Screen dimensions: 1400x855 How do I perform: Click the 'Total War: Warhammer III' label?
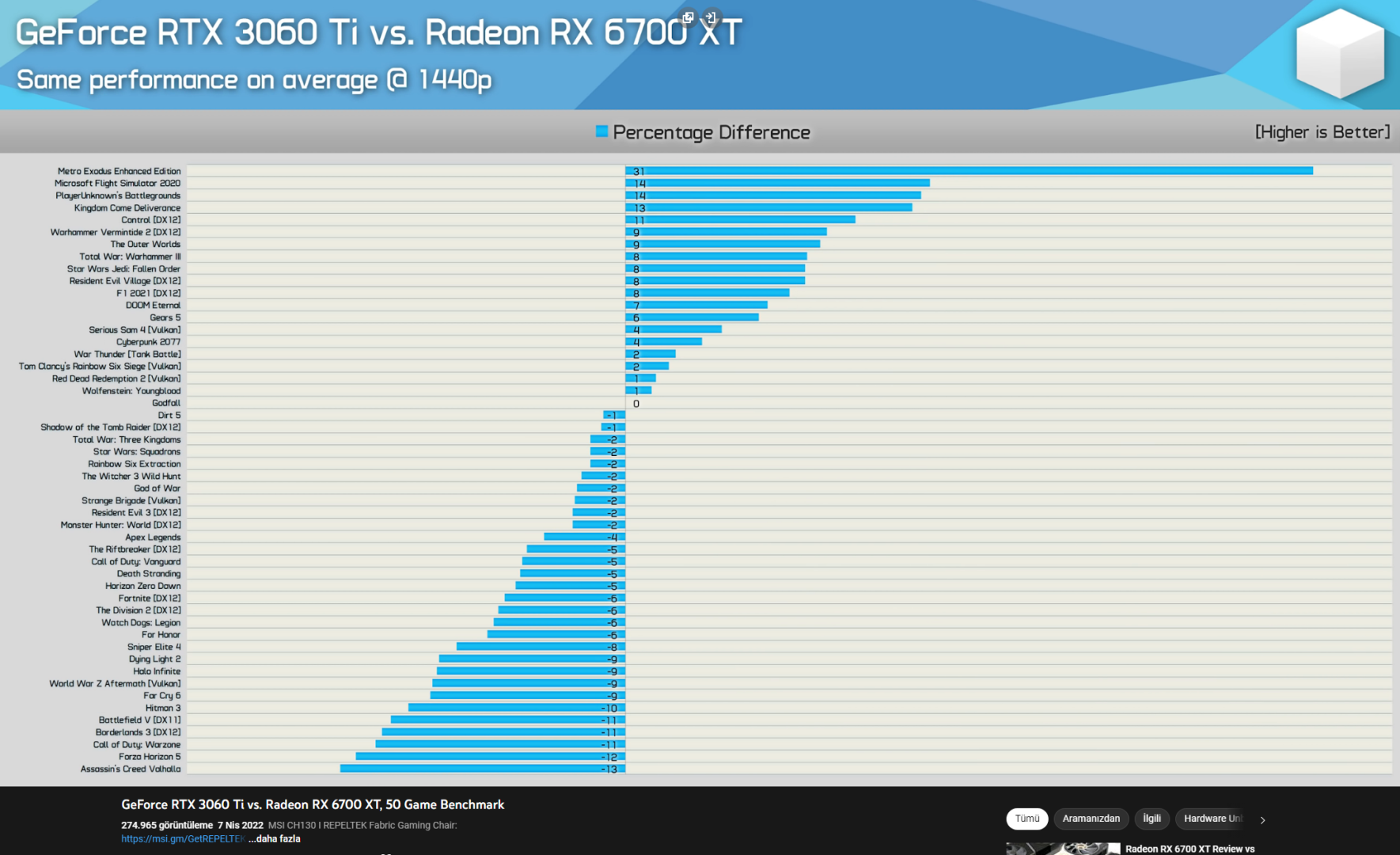pyautogui.click(x=130, y=256)
